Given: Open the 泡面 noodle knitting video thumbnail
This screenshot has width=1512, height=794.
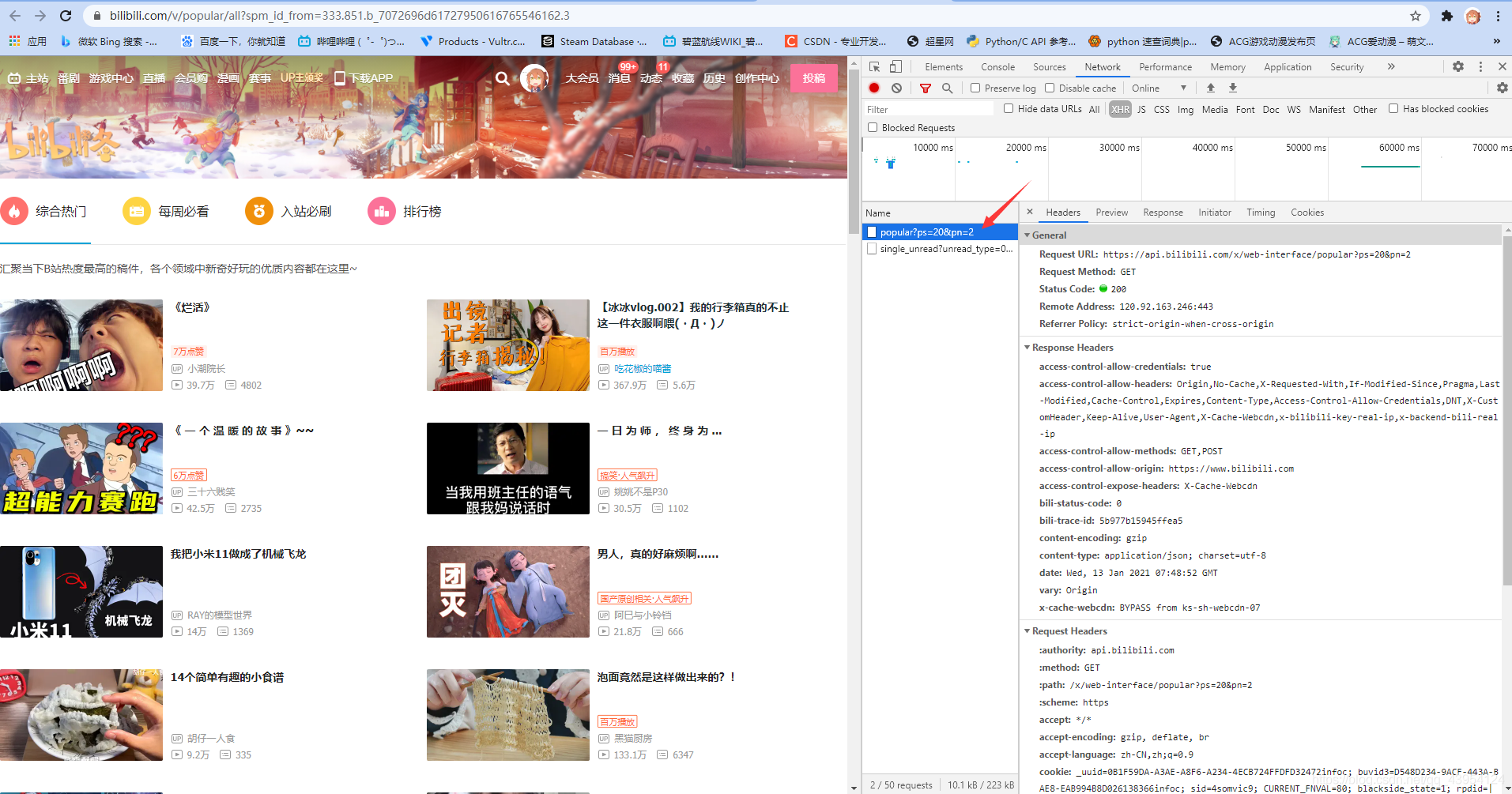Looking at the screenshot, I should coord(508,715).
